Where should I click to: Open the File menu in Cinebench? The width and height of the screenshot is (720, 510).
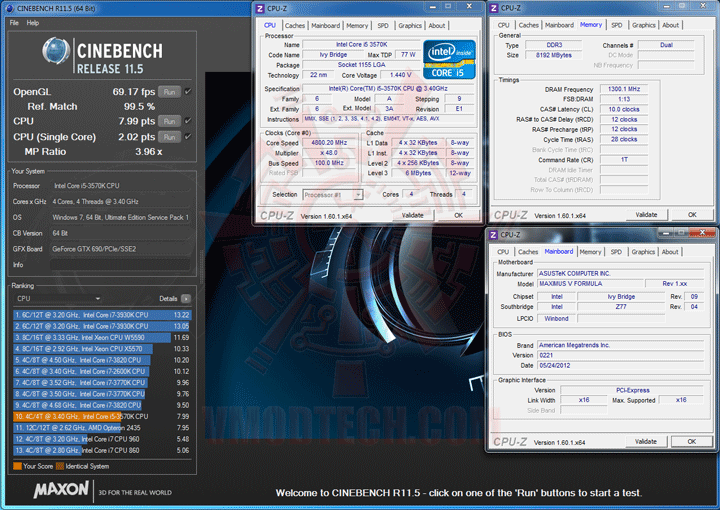14,23
